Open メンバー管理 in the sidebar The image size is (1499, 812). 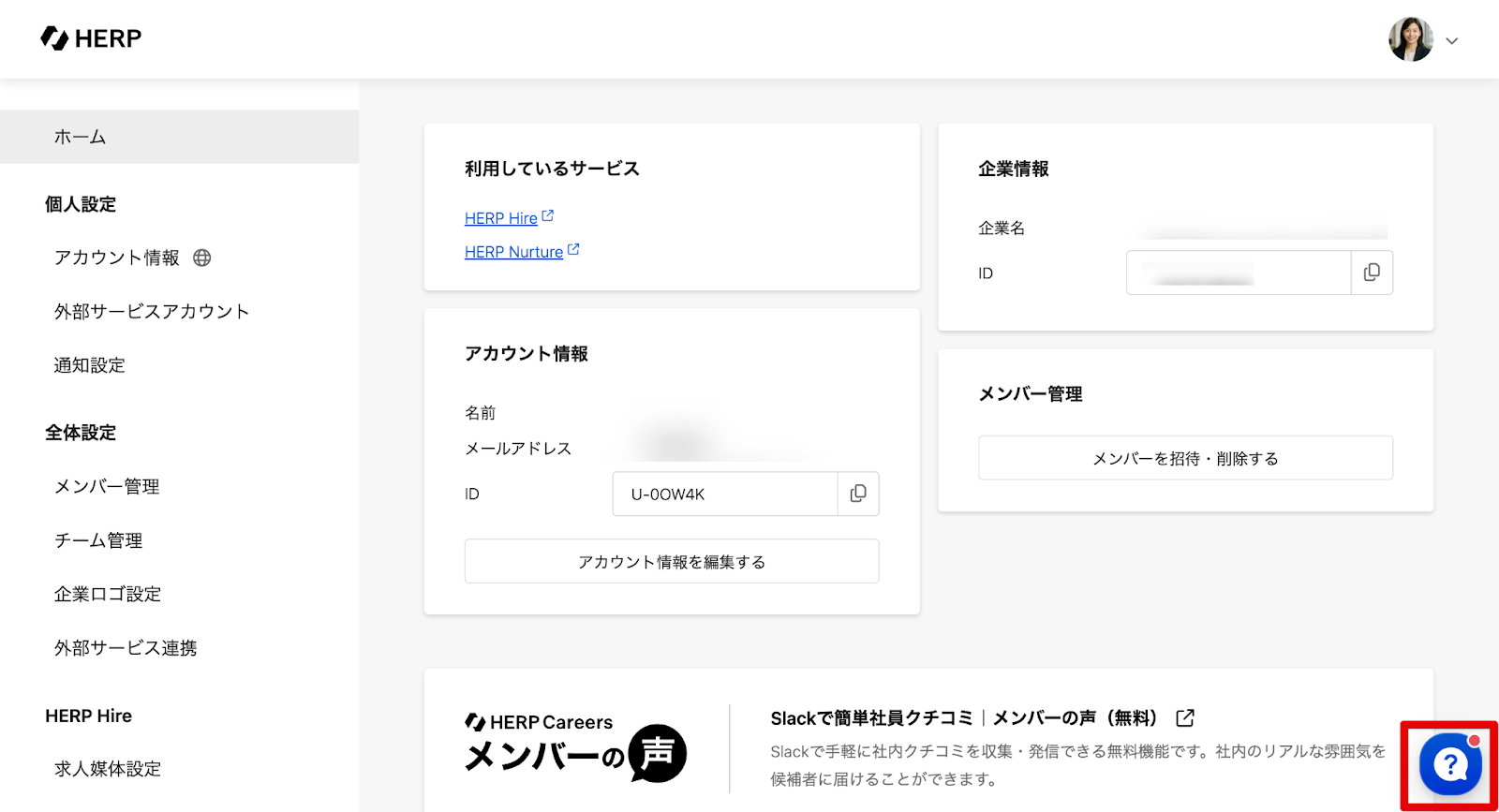tap(107, 487)
